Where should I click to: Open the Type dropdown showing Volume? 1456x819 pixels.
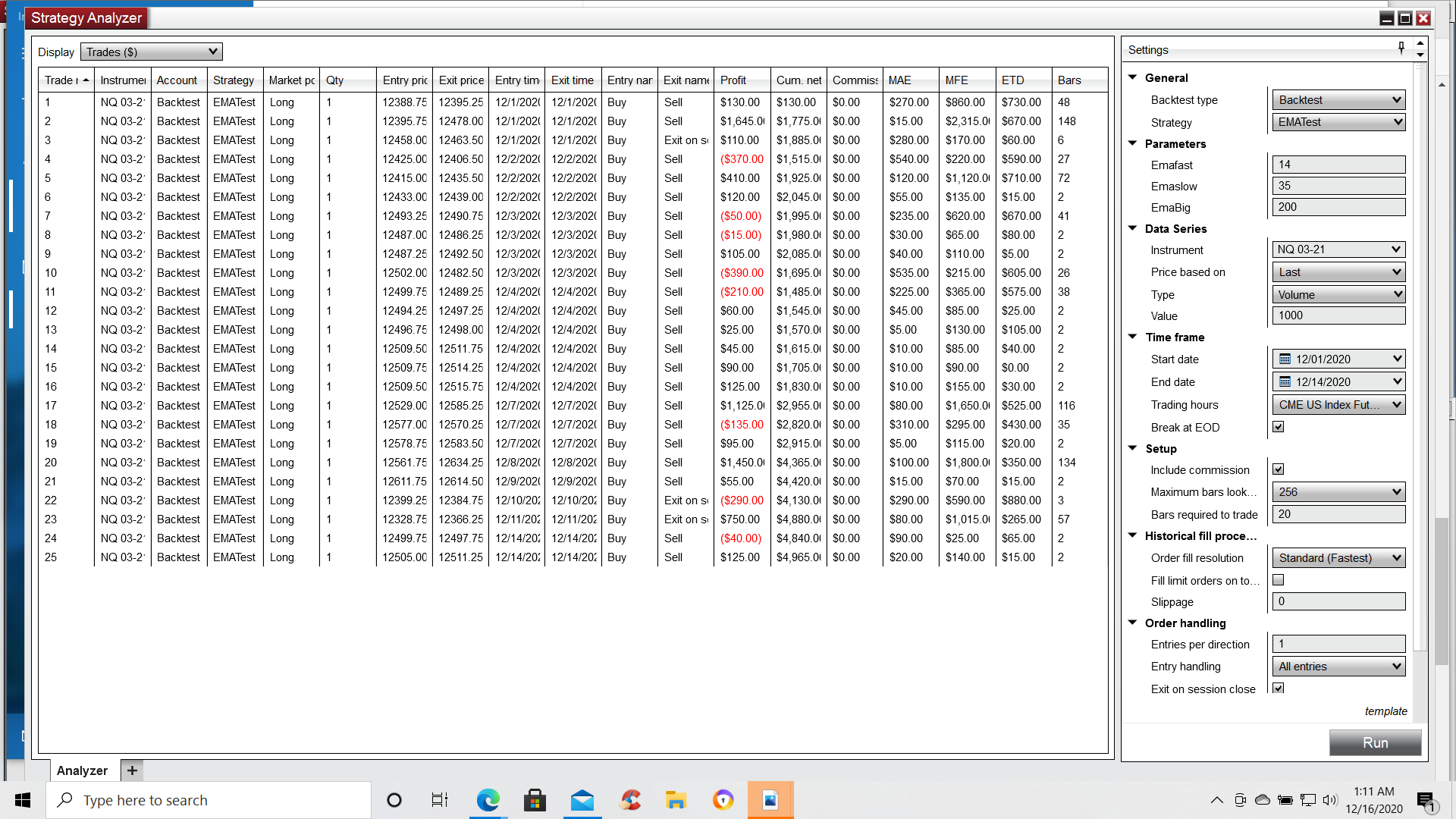click(x=1338, y=295)
